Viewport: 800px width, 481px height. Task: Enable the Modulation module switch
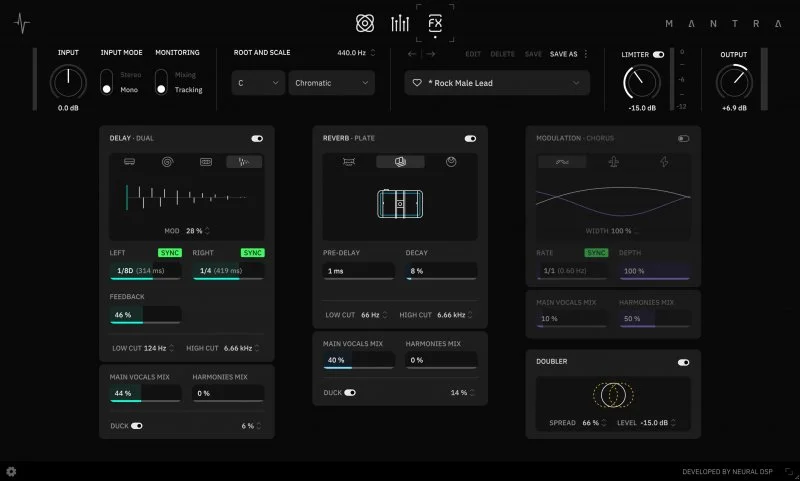click(x=684, y=138)
